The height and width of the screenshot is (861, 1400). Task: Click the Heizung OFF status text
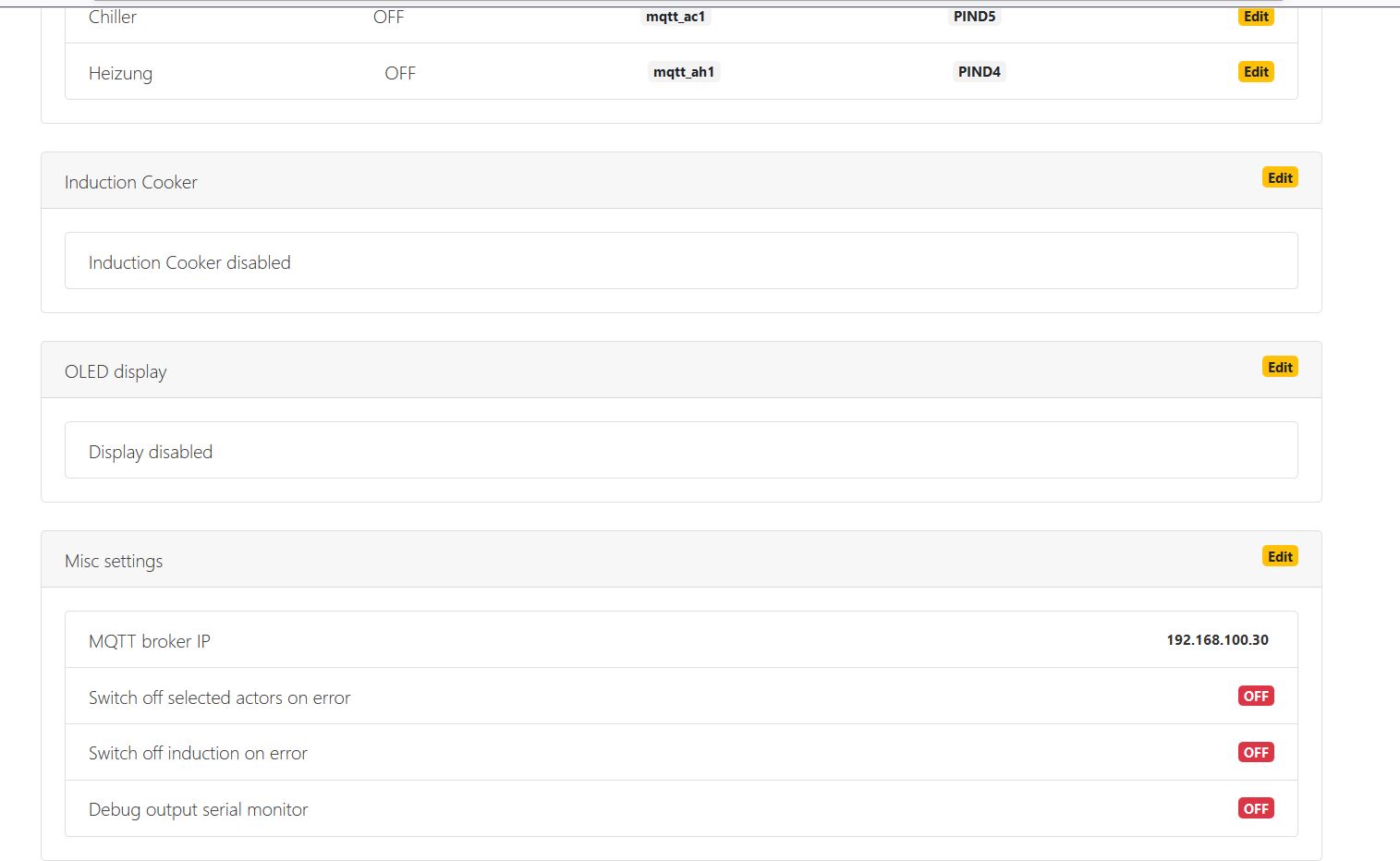400,73
